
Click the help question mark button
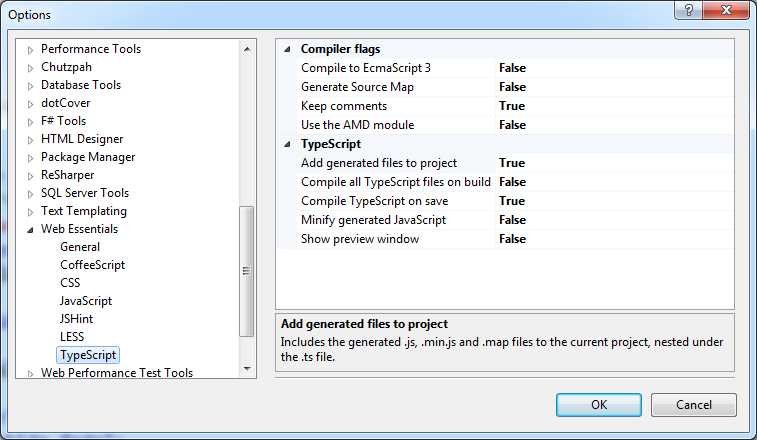tap(689, 10)
